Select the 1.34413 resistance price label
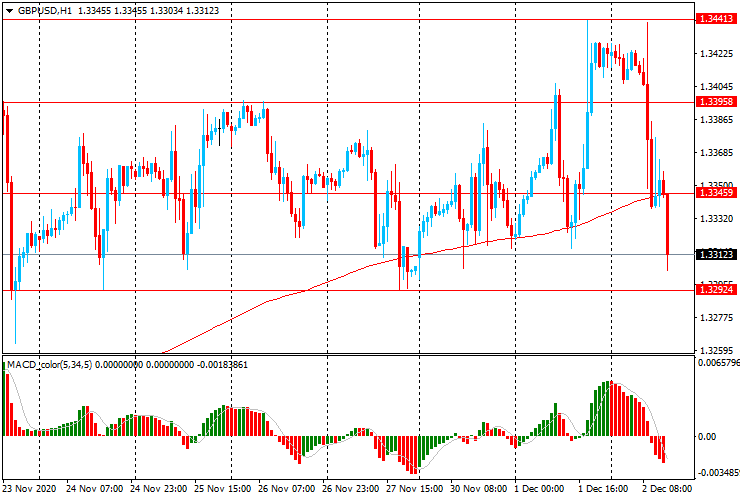Screen dimensions: 740x500 click(x=716, y=19)
